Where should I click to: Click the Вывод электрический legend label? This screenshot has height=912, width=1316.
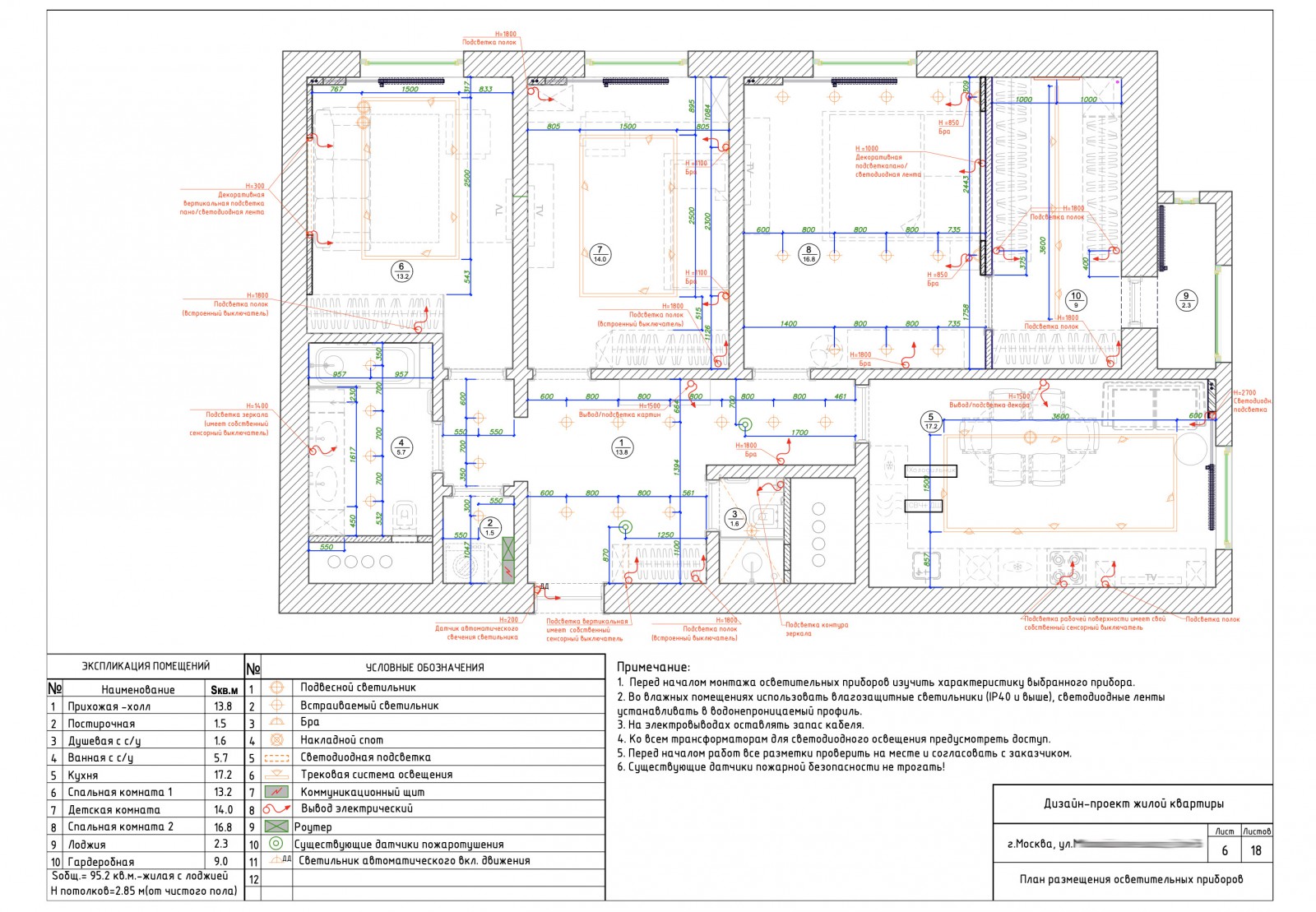(357, 809)
